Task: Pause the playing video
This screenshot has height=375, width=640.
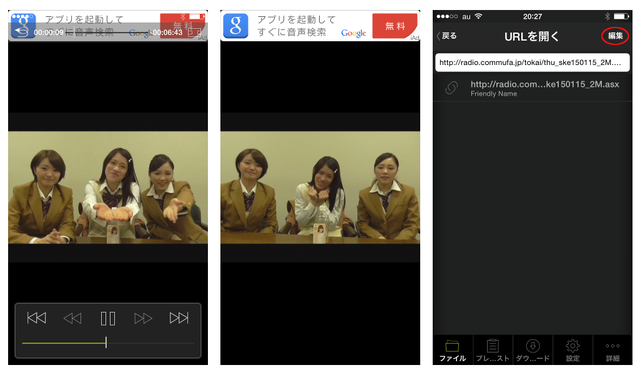Action: pyautogui.click(x=108, y=318)
